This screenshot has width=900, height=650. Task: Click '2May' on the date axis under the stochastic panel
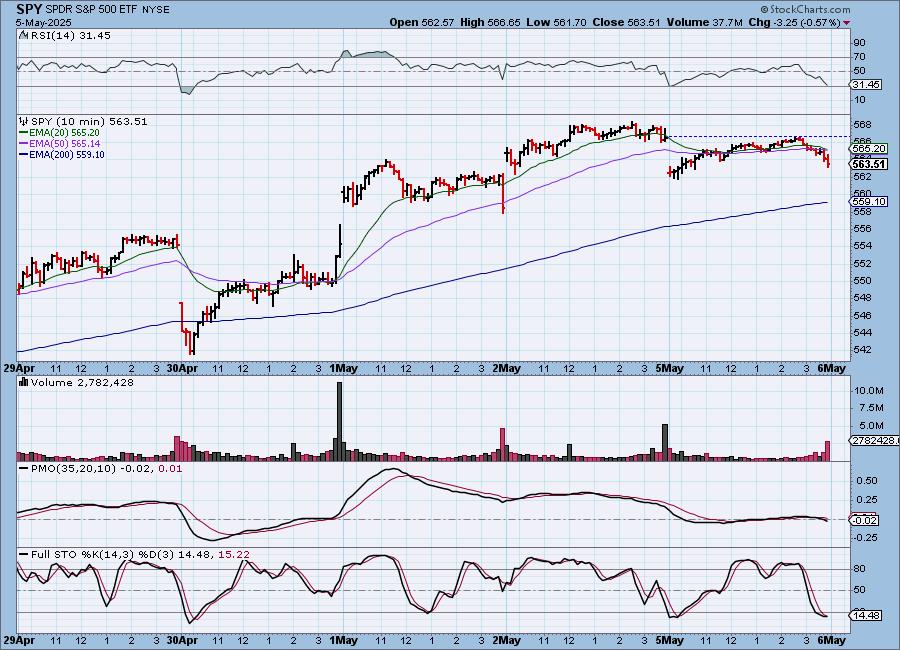click(x=506, y=640)
